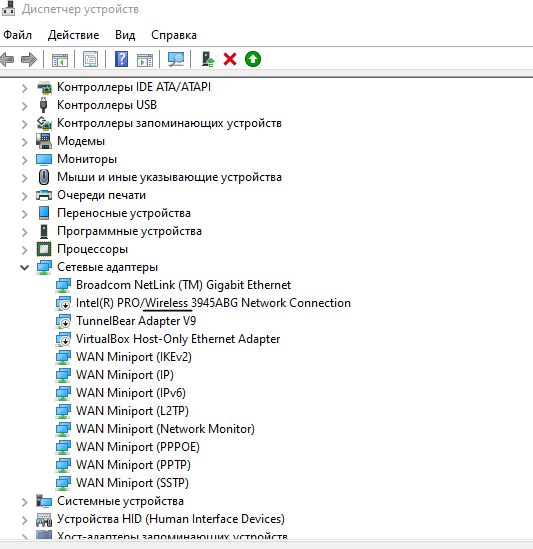Select Переносные устройства category label
The height and width of the screenshot is (549, 533).
[124, 213]
